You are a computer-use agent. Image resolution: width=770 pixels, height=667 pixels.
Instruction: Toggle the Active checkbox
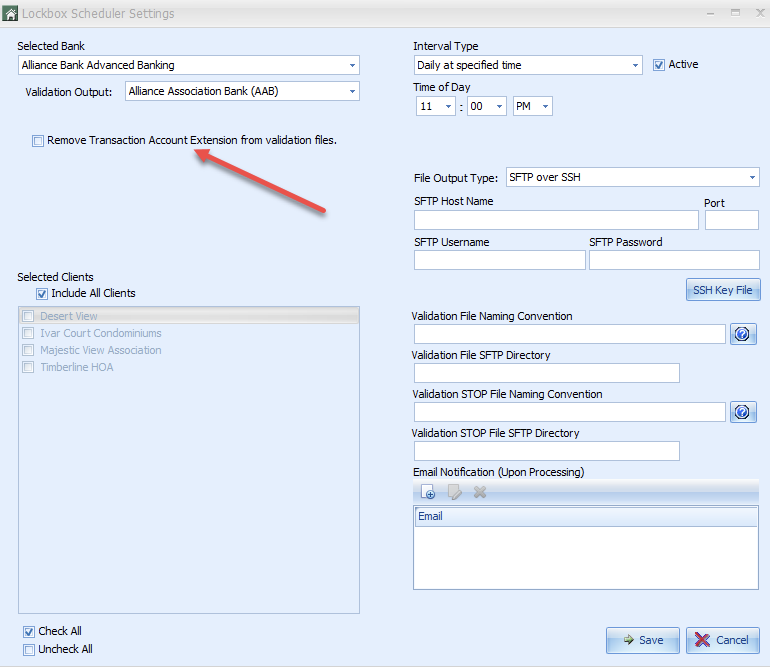658,65
